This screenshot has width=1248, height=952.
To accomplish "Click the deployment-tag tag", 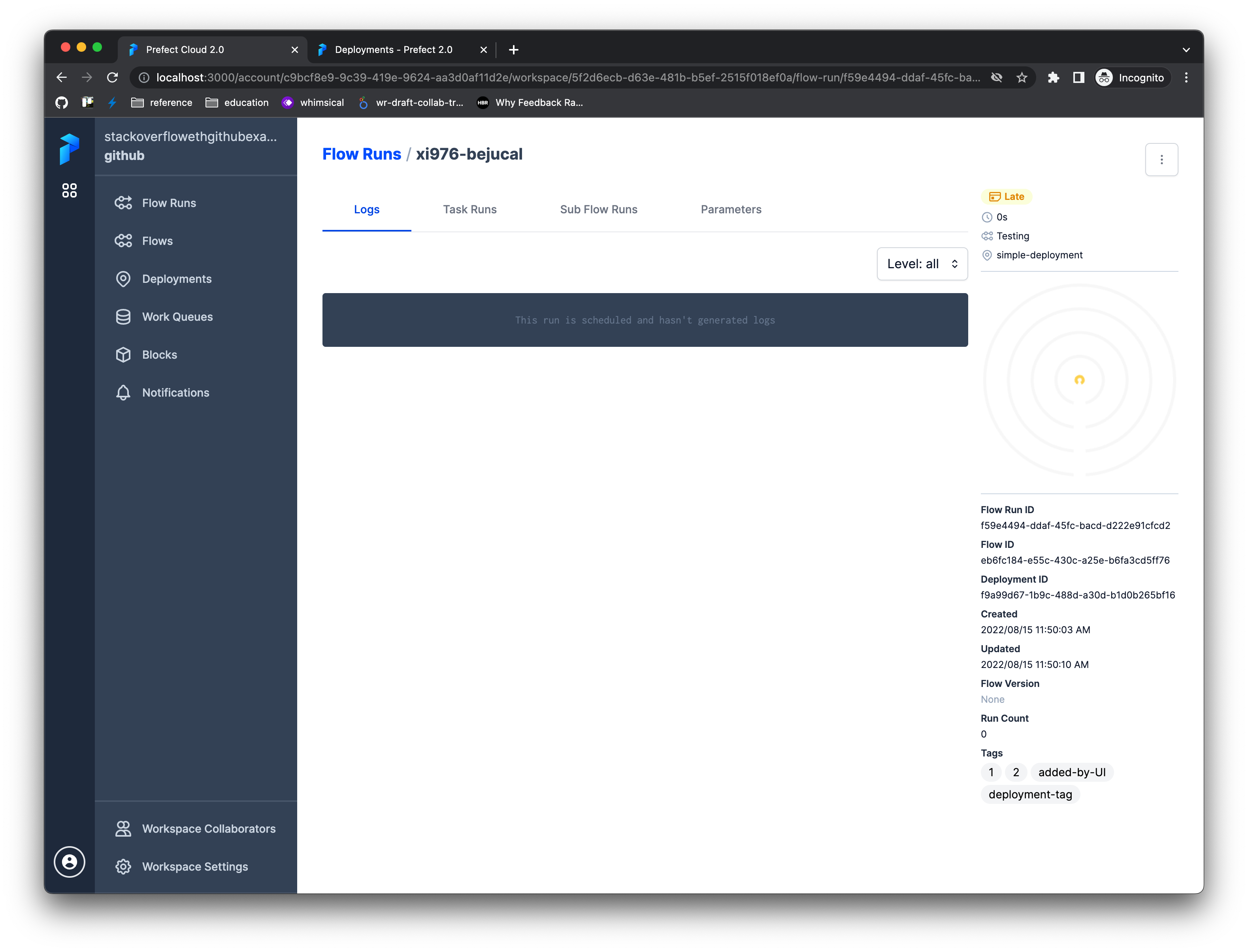I will pos(1030,794).
